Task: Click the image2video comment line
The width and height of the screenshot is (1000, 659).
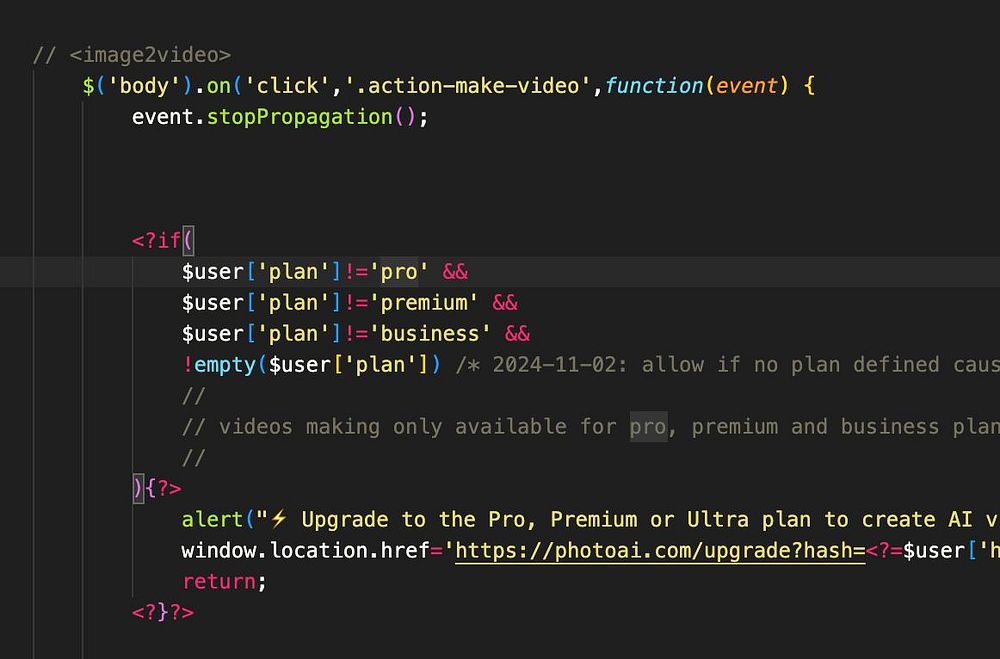Action: (132, 55)
